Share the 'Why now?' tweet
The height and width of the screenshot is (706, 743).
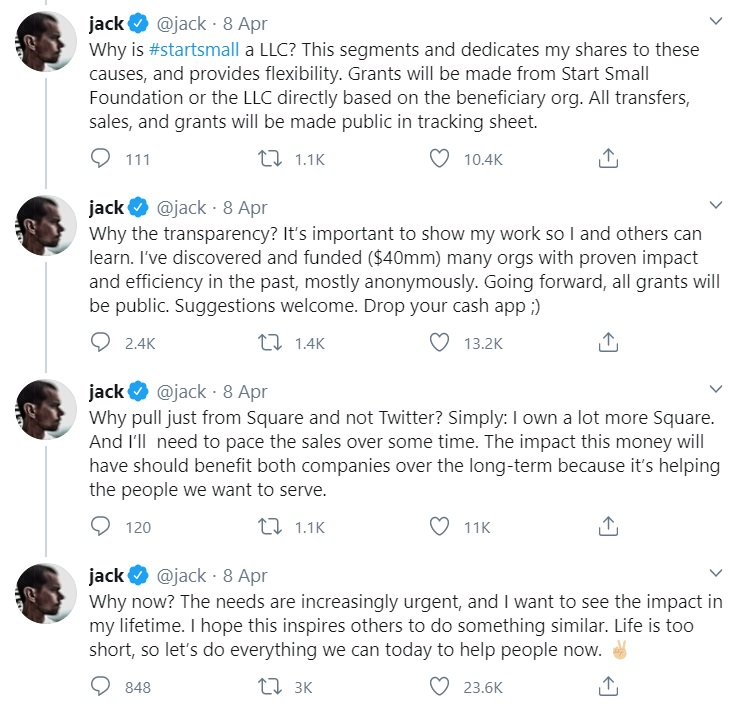[606, 687]
